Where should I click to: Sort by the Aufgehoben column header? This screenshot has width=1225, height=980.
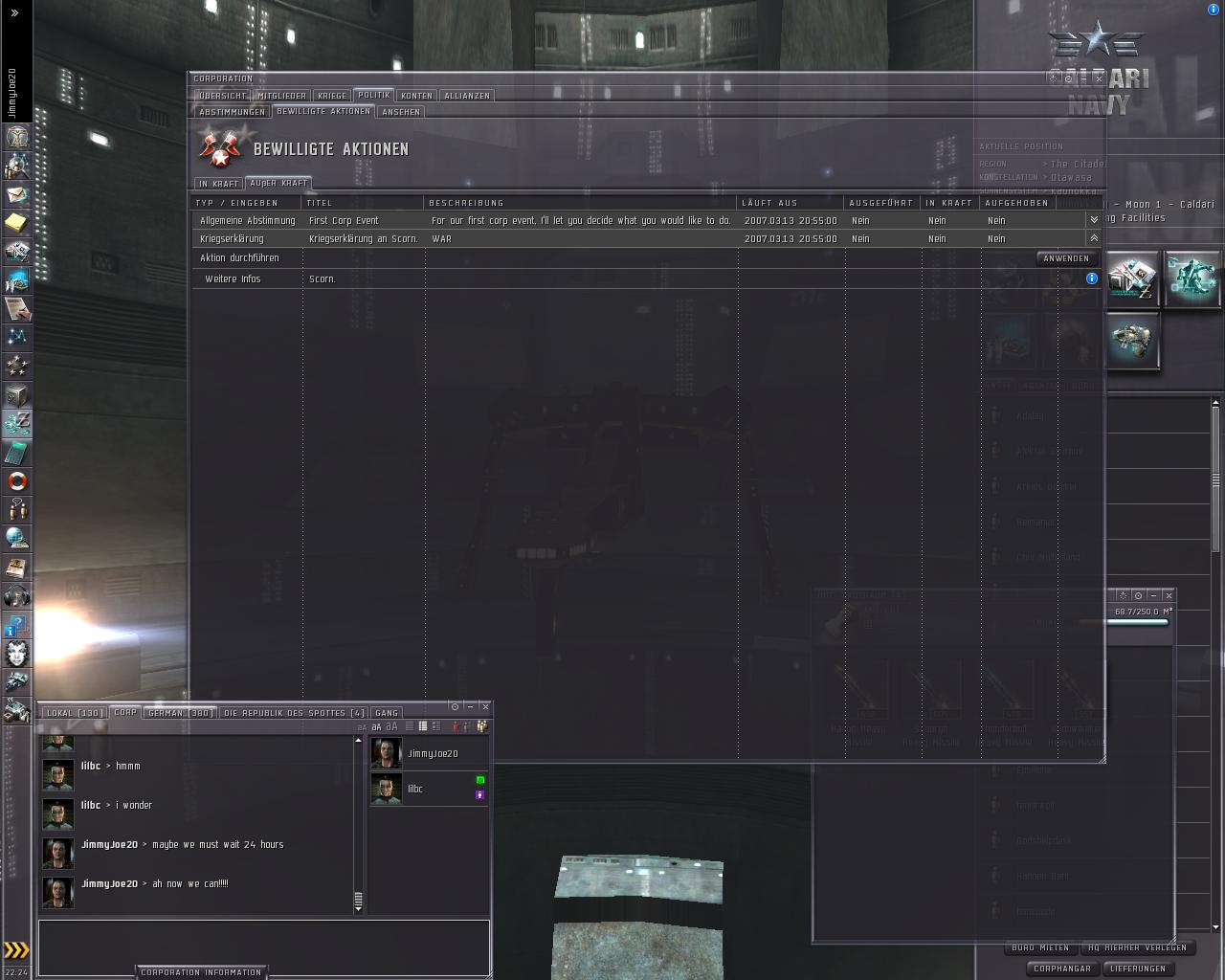pyautogui.click(x=1016, y=203)
